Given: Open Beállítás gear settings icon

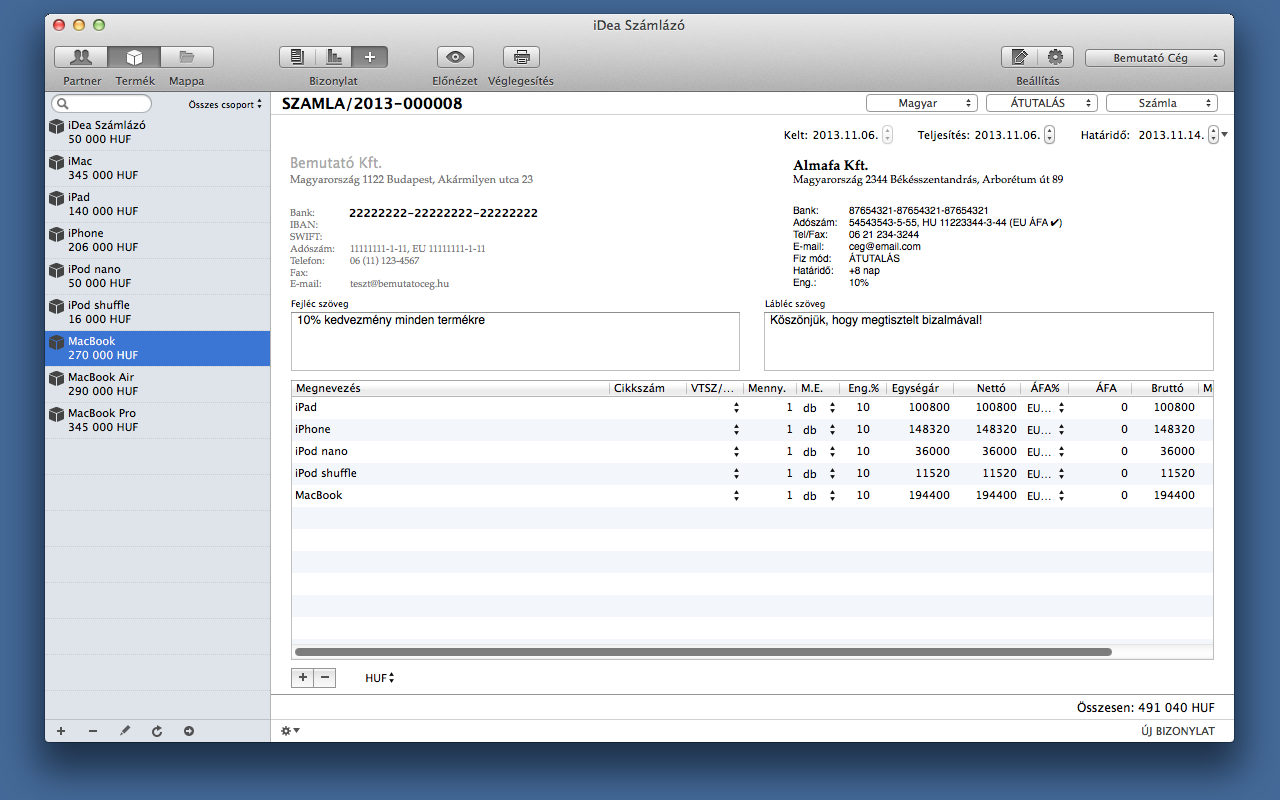Looking at the screenshot, I should (x=1055, y=57).
